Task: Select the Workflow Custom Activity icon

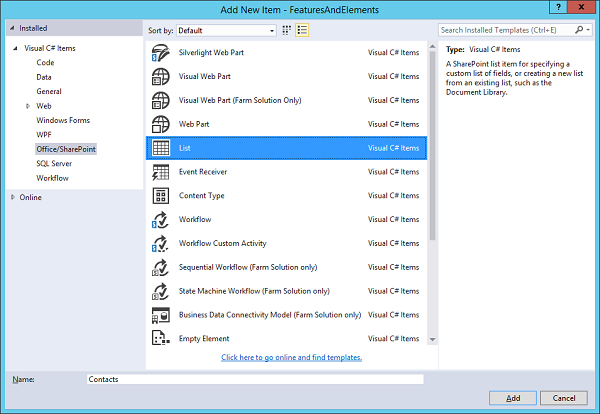Action: pos(160,244)
